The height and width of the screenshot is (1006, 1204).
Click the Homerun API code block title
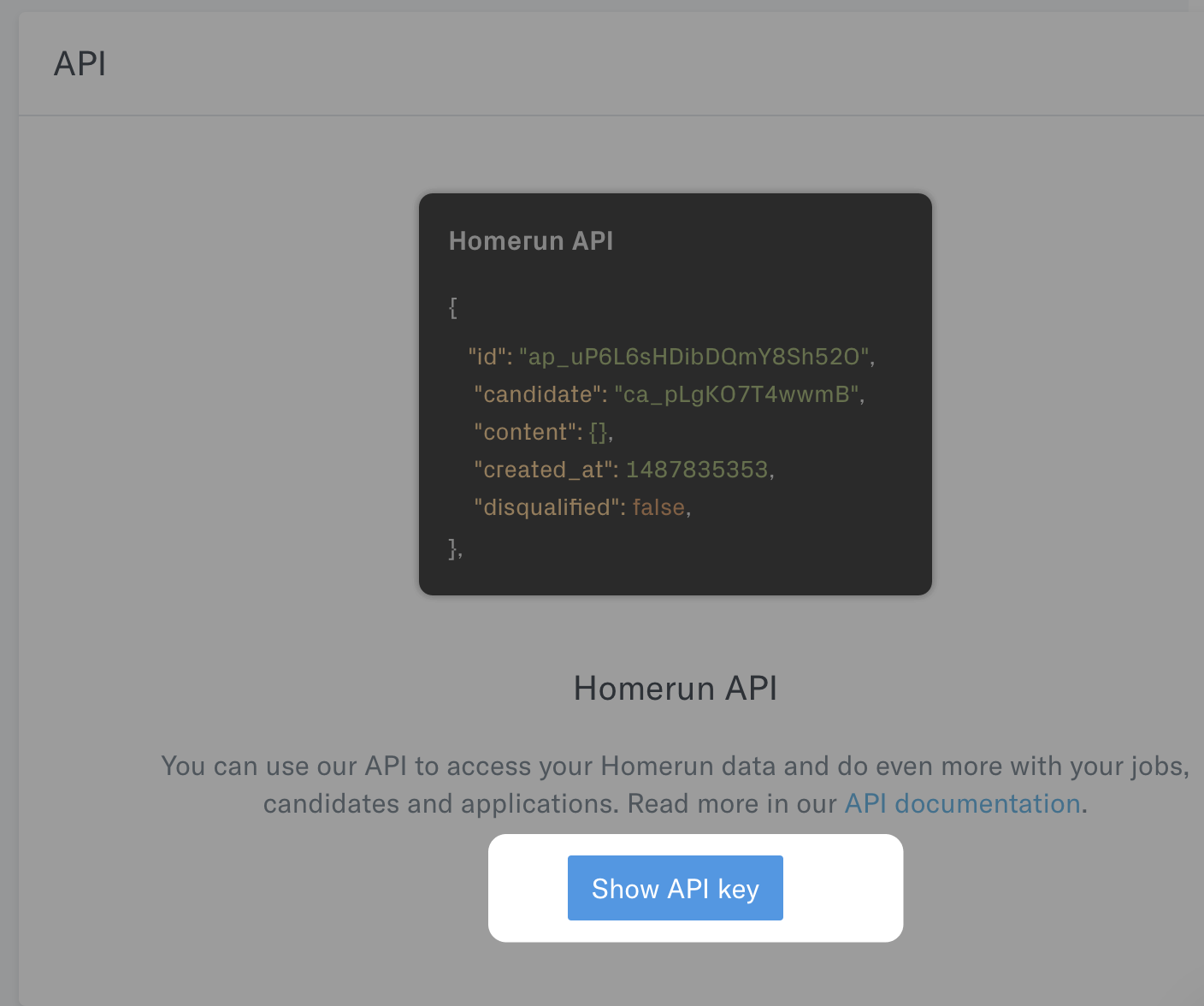click(x=530, y=241)
